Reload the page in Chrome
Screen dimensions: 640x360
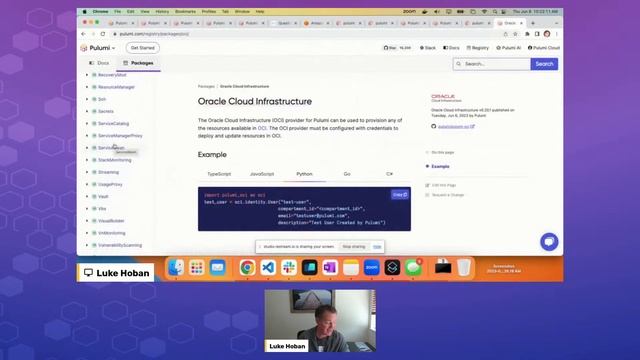(x=103, y=34)
